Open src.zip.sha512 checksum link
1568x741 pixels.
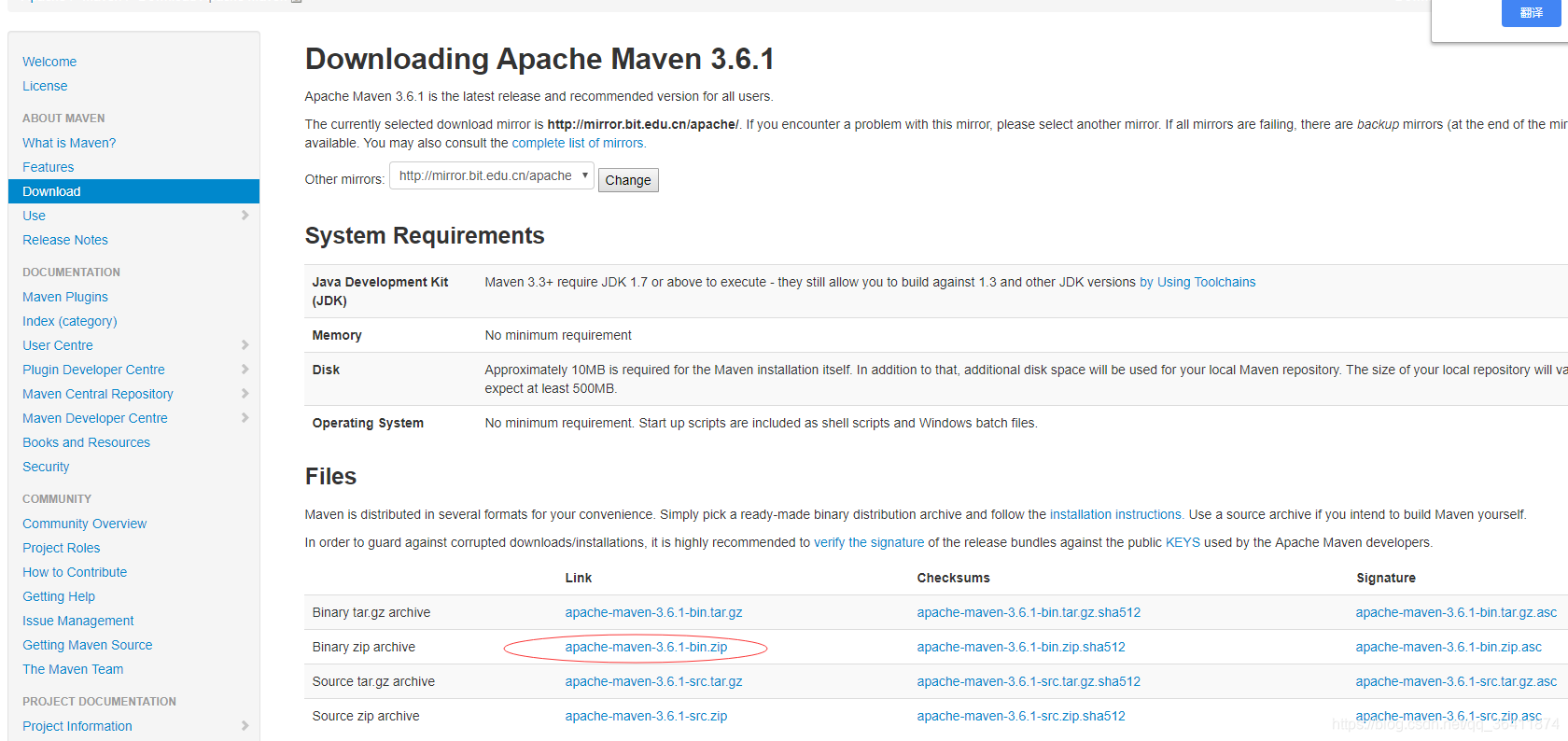(x=1021, y=716)
